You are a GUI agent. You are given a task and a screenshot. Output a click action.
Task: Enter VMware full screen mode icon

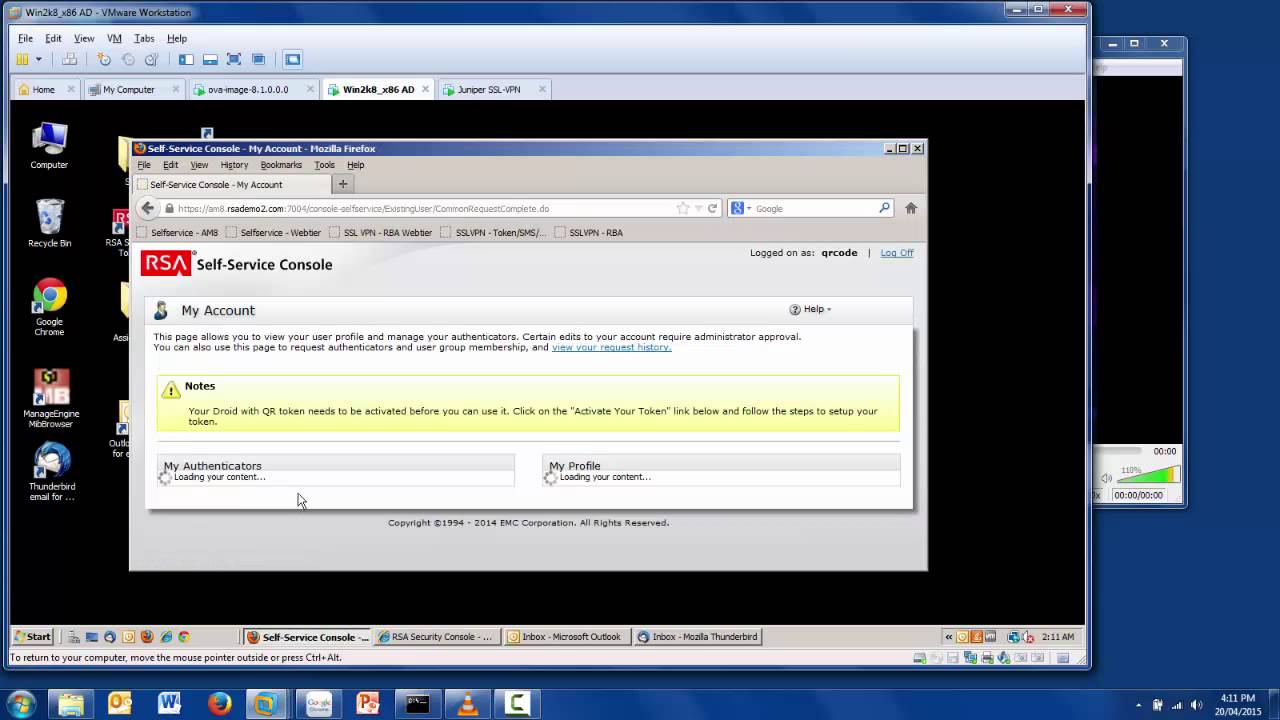pos(234,59)
